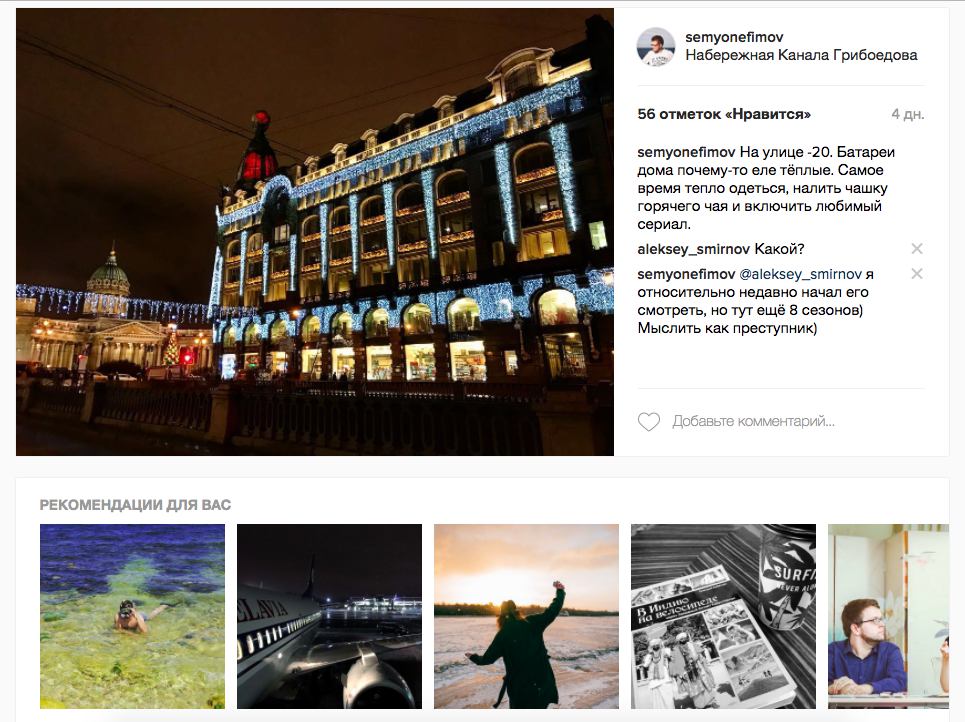Open the black-and-white magazine thumbnail
Image resolution: width=965 pixels, height=722 pixels.
[x=723, y=616]
